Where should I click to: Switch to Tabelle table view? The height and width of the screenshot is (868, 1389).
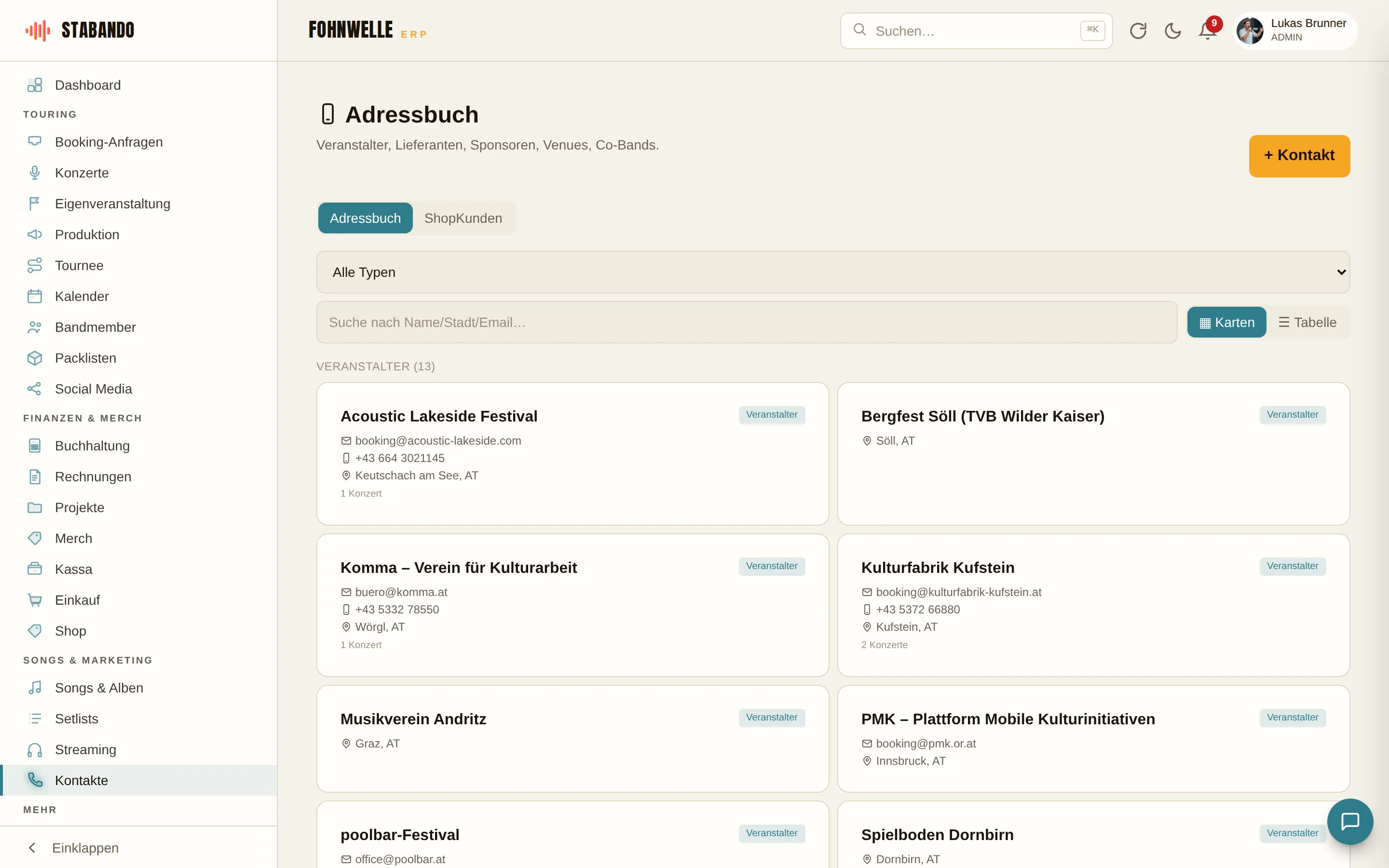tap(1307, 322)
